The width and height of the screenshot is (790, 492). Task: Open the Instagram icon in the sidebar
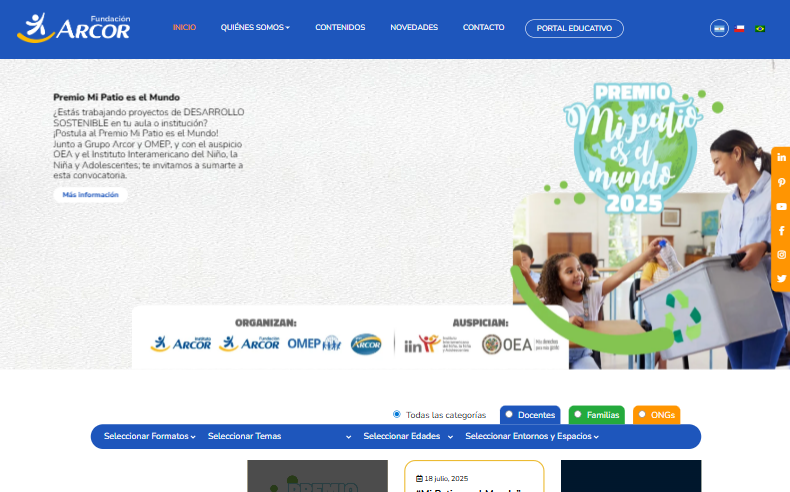pyautogui.click(x=781, y=255)
